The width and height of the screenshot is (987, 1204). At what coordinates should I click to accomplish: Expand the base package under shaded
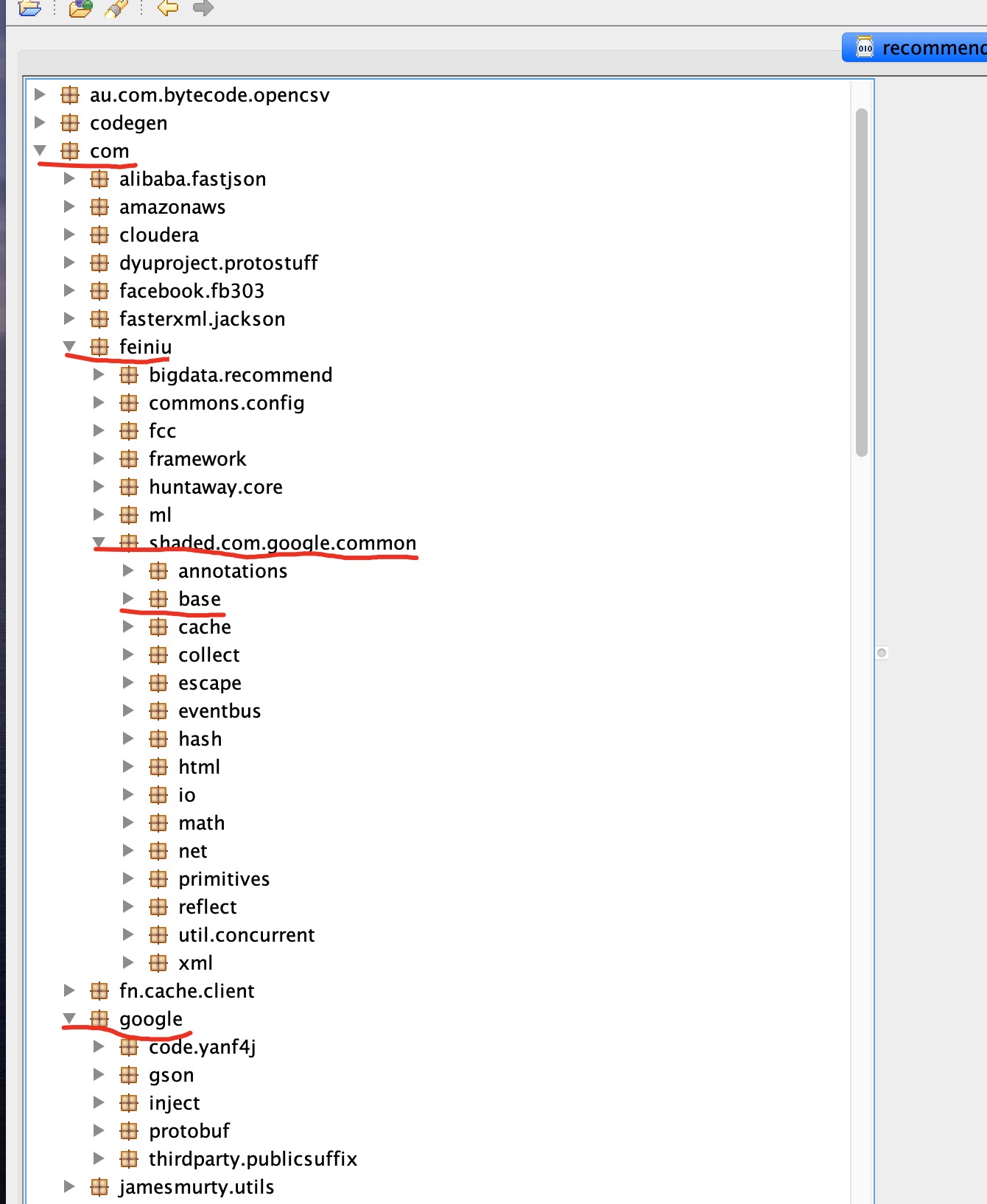(128, 598)
